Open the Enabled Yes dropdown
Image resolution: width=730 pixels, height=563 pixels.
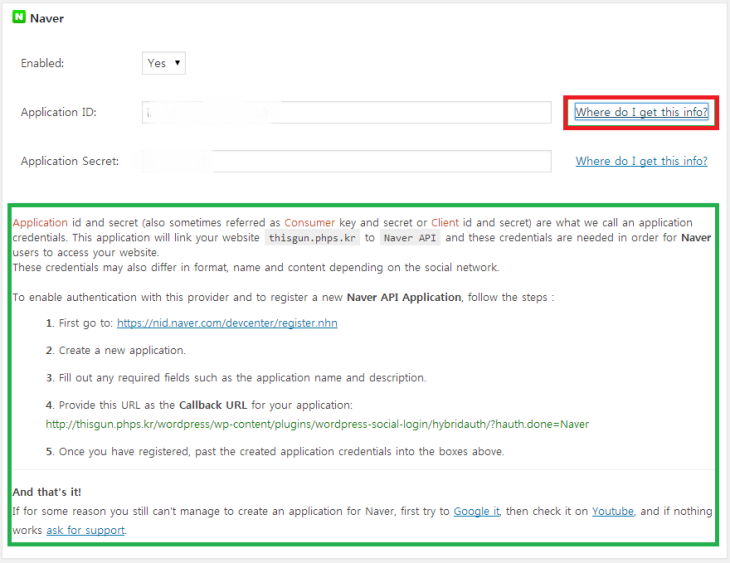coord(163,63)
